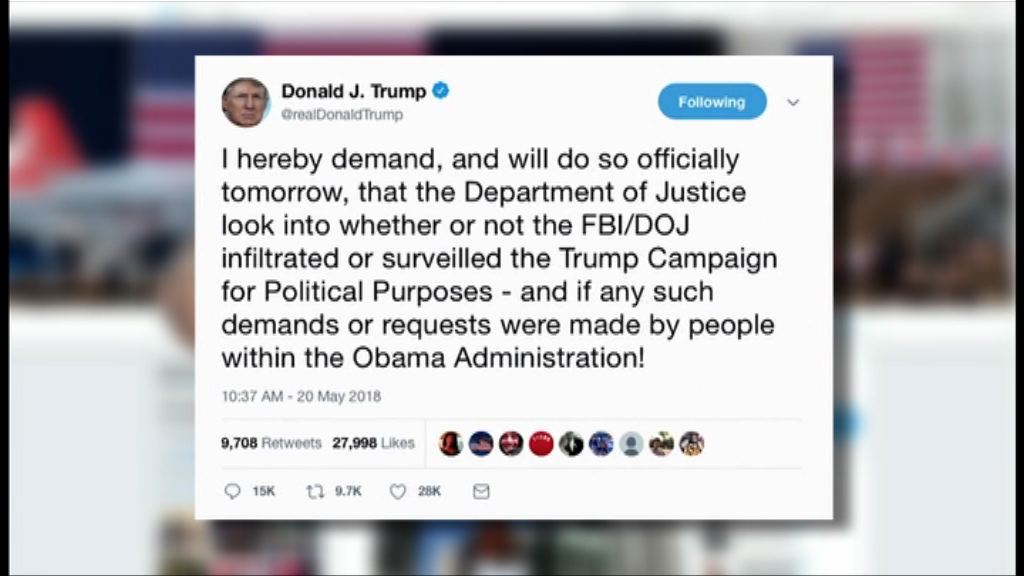The width and height of the screenshot is (1024, 576).
Task: Click the Donald J. Trump display name
Action: 353,91
